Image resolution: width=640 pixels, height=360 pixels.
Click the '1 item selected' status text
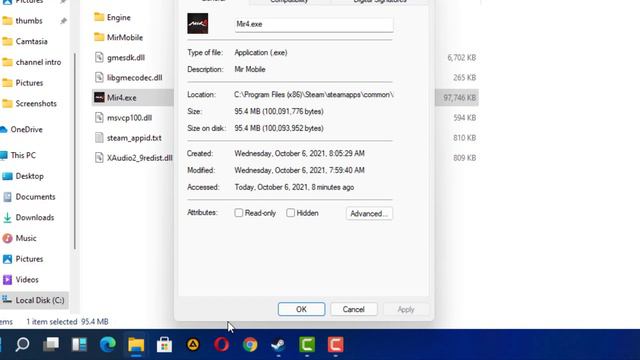(x=52, y=322)
